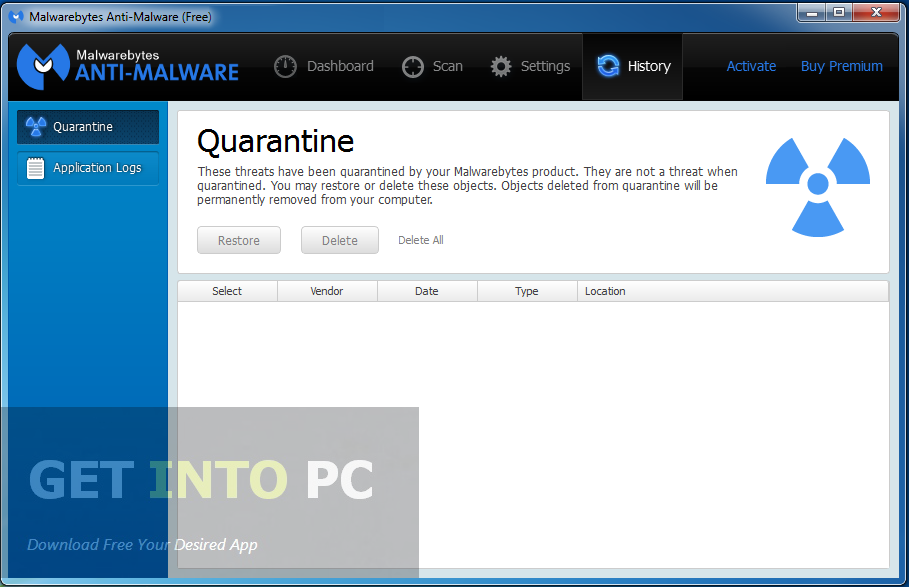Open the Settings tab
Image resolution: width=909 pixels, height=587 pixels.
click(530, 67)
